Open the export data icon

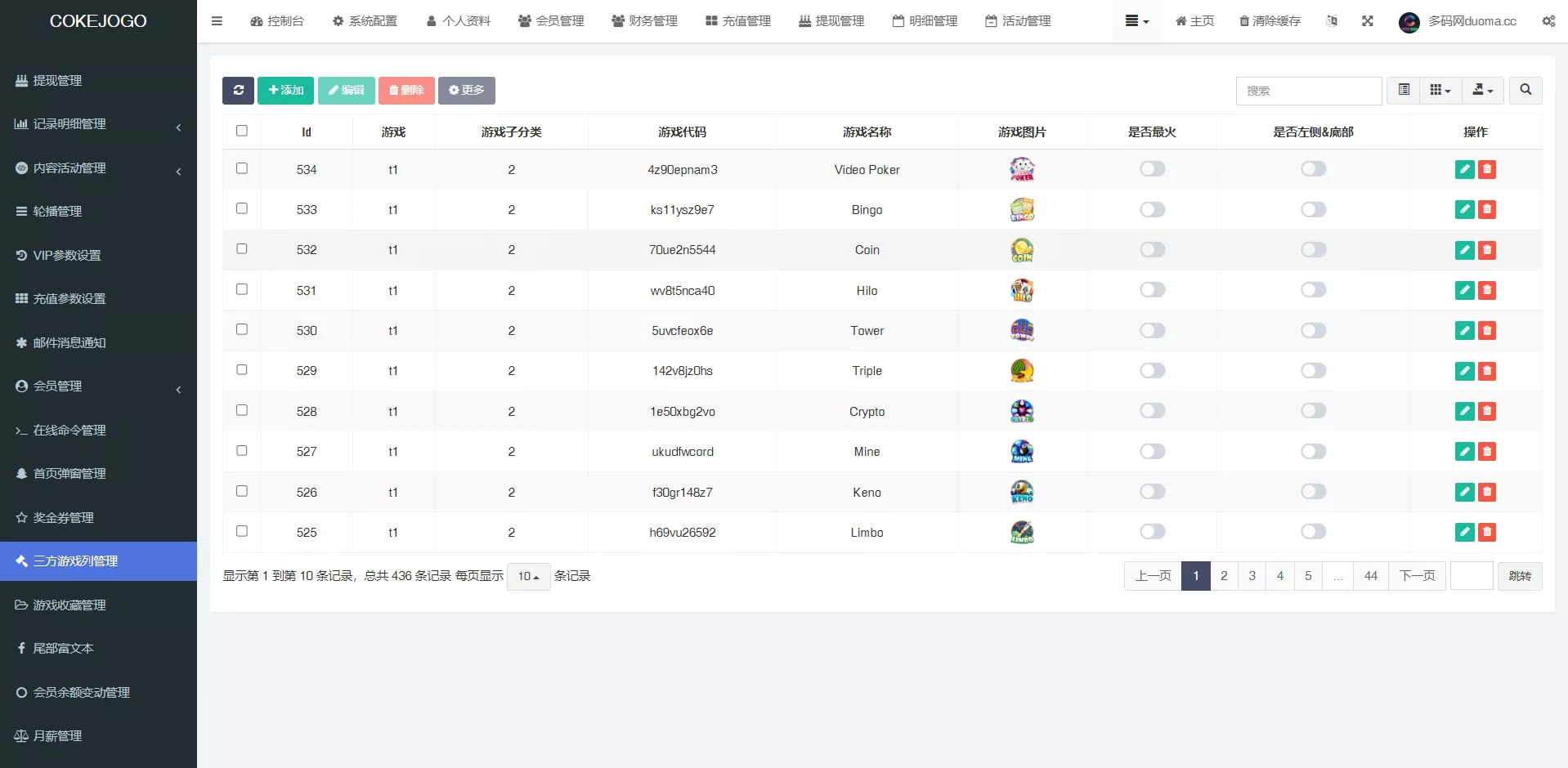coord(1481,91)
